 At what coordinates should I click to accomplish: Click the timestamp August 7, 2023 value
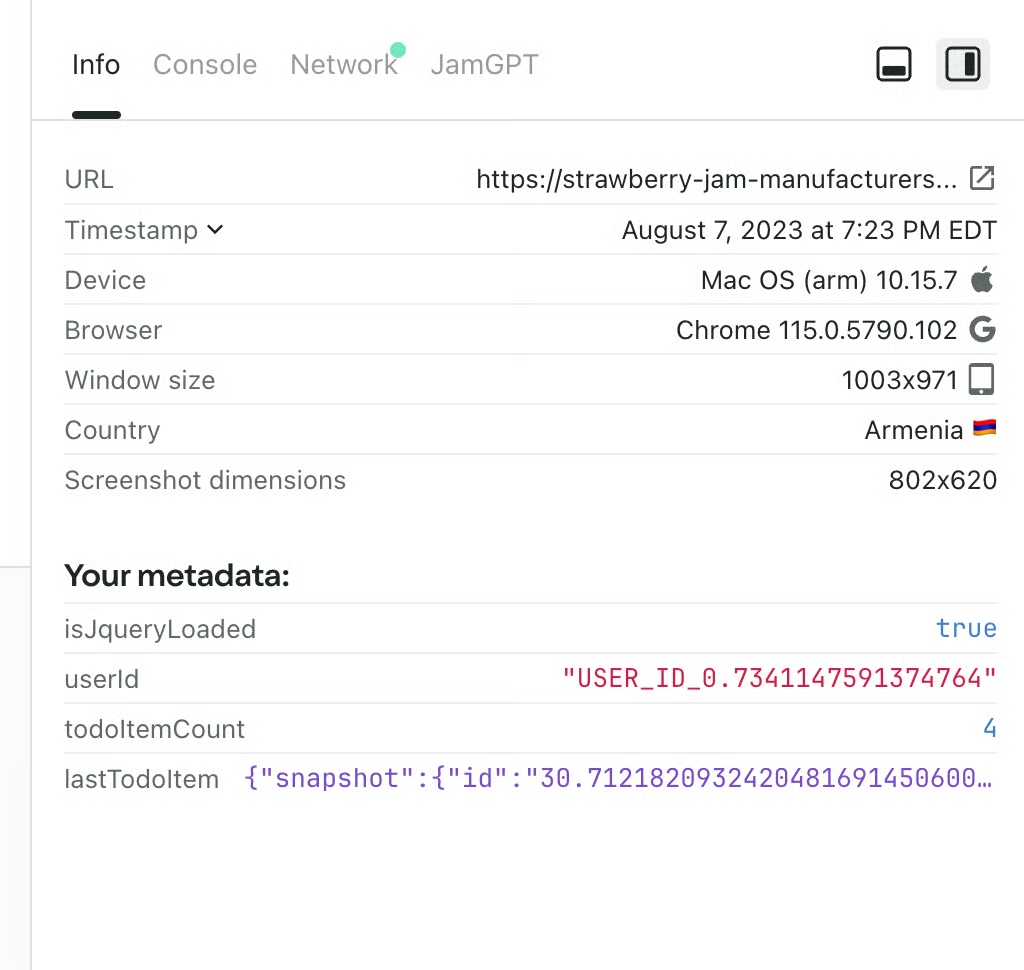click(808, 230)
